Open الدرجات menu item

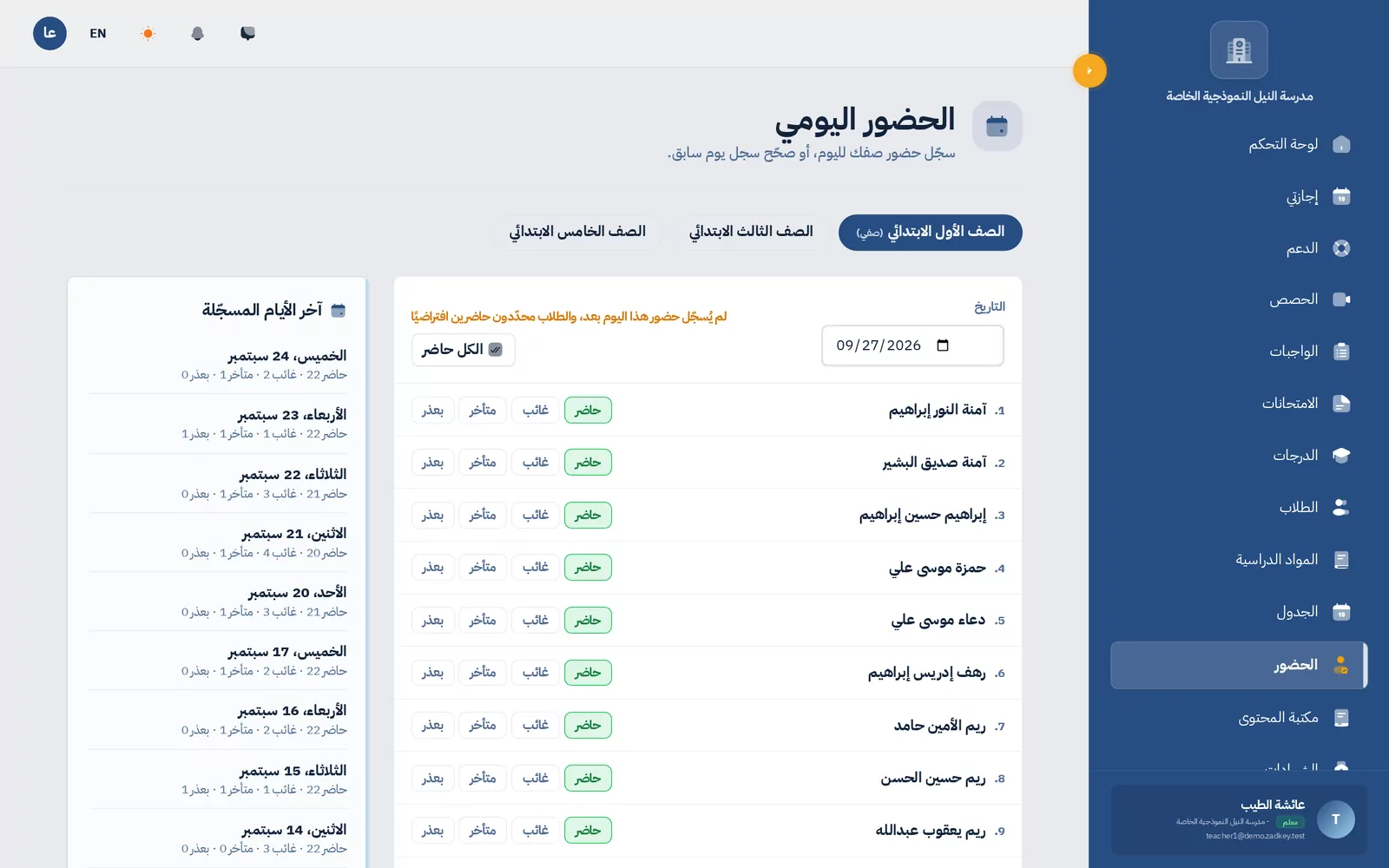[1239, 456]
